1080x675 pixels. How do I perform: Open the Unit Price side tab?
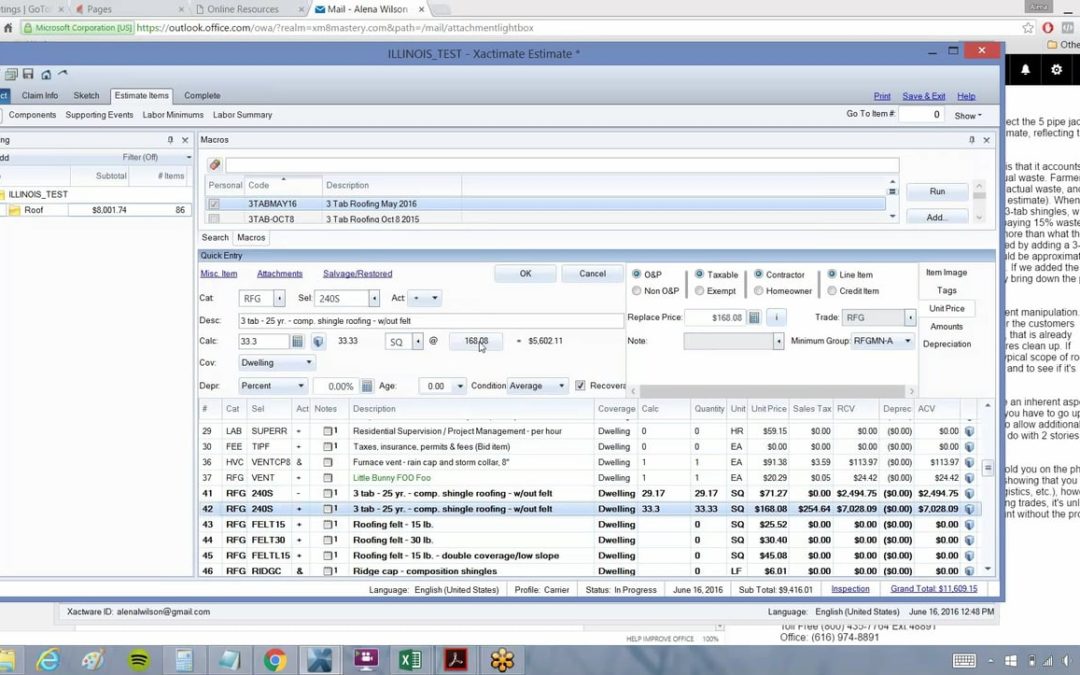click(946, 309)
